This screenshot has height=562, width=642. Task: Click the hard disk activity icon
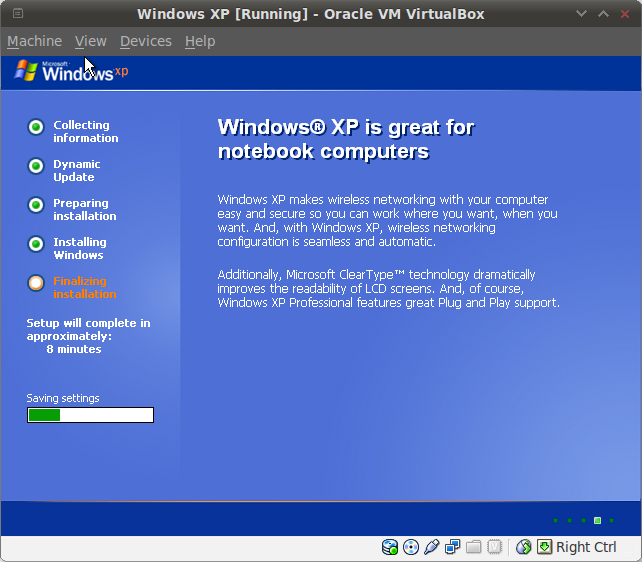coord(390,547)
